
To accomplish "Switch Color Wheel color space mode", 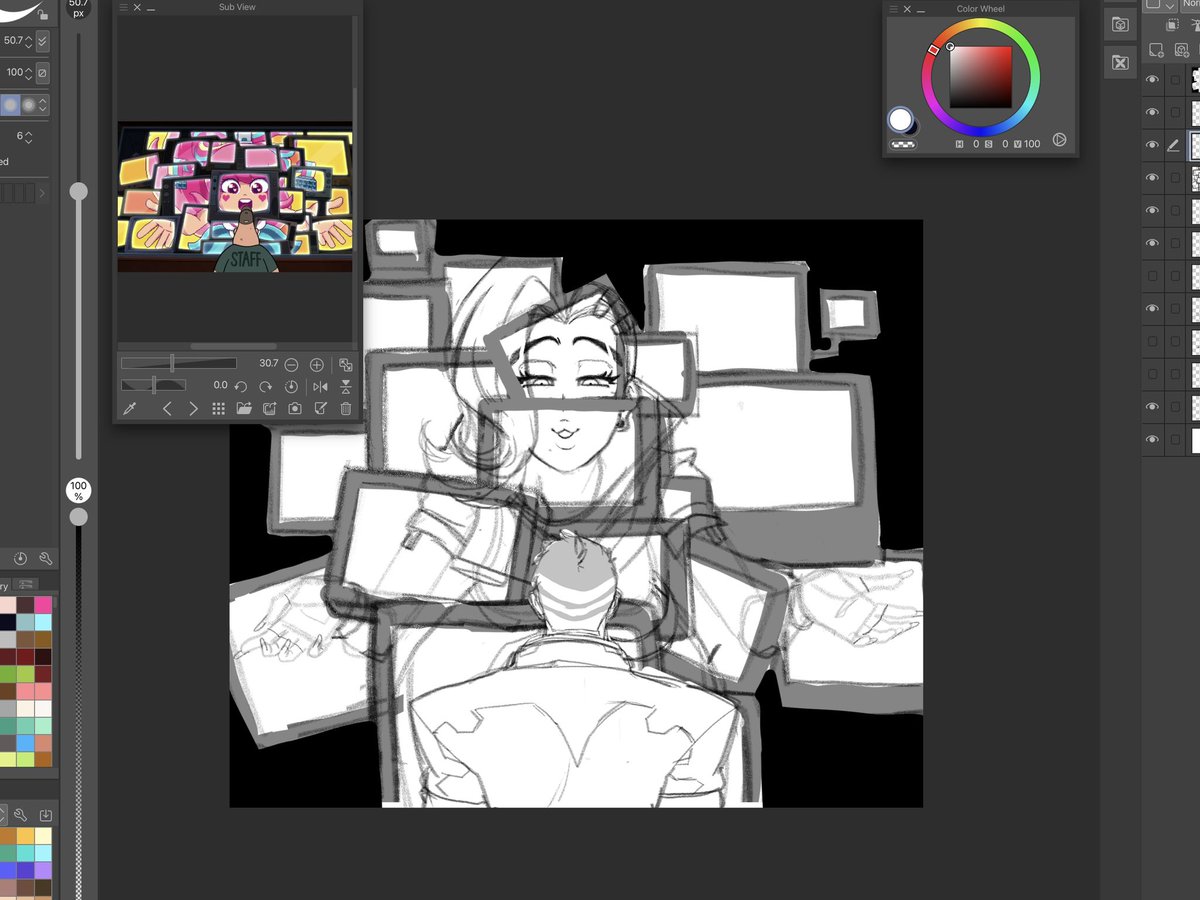I will click(x=1060, y=141).
